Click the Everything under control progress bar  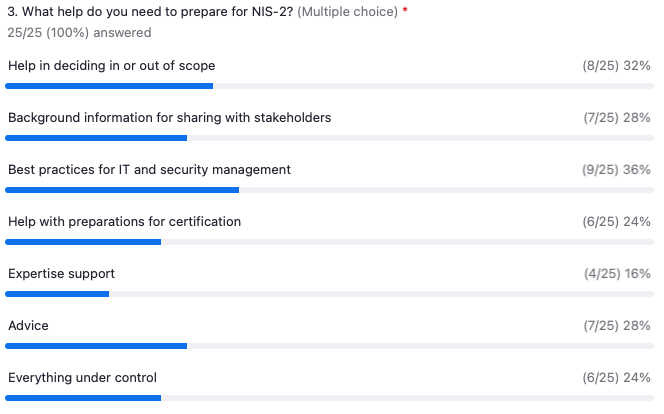329,398
